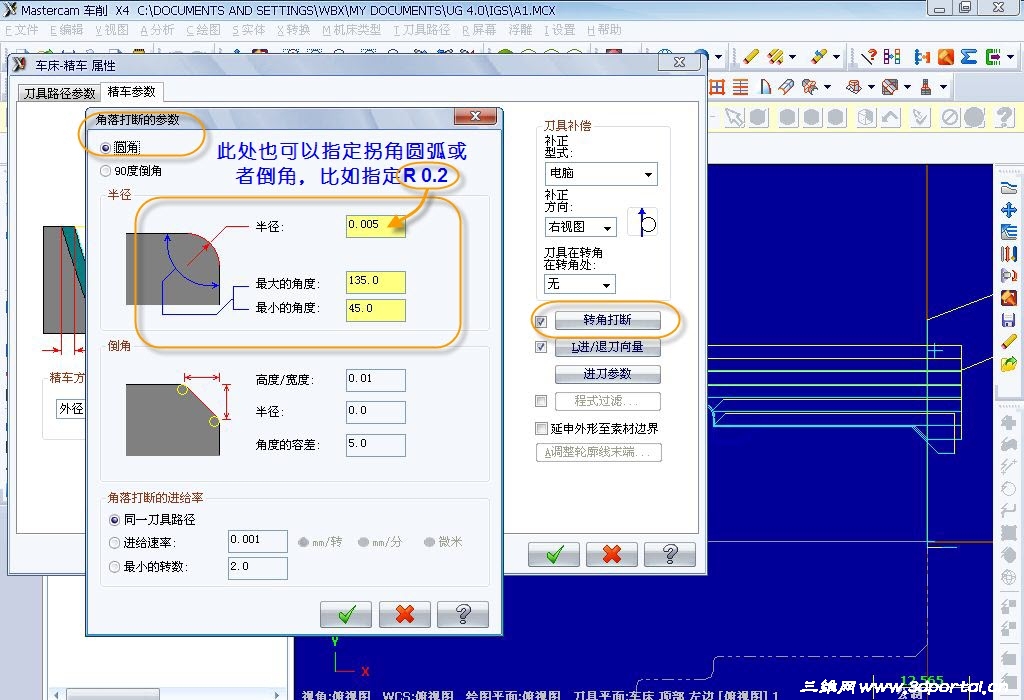The height and width of the screenshot is (700, 1024).
Task: Click the half-cylinder surface icon
Action: click(x=786, y=87)
